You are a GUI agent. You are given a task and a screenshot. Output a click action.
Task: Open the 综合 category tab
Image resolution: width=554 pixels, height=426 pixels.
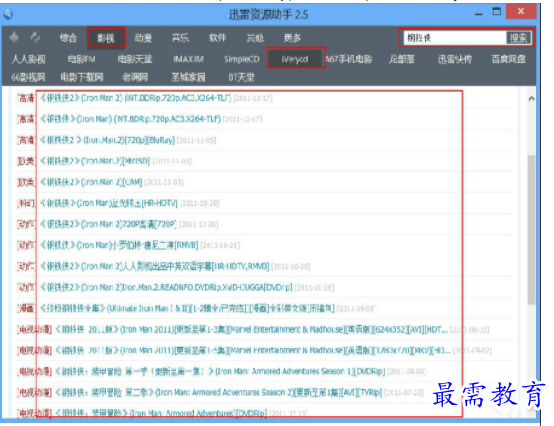tap(68, 38)
